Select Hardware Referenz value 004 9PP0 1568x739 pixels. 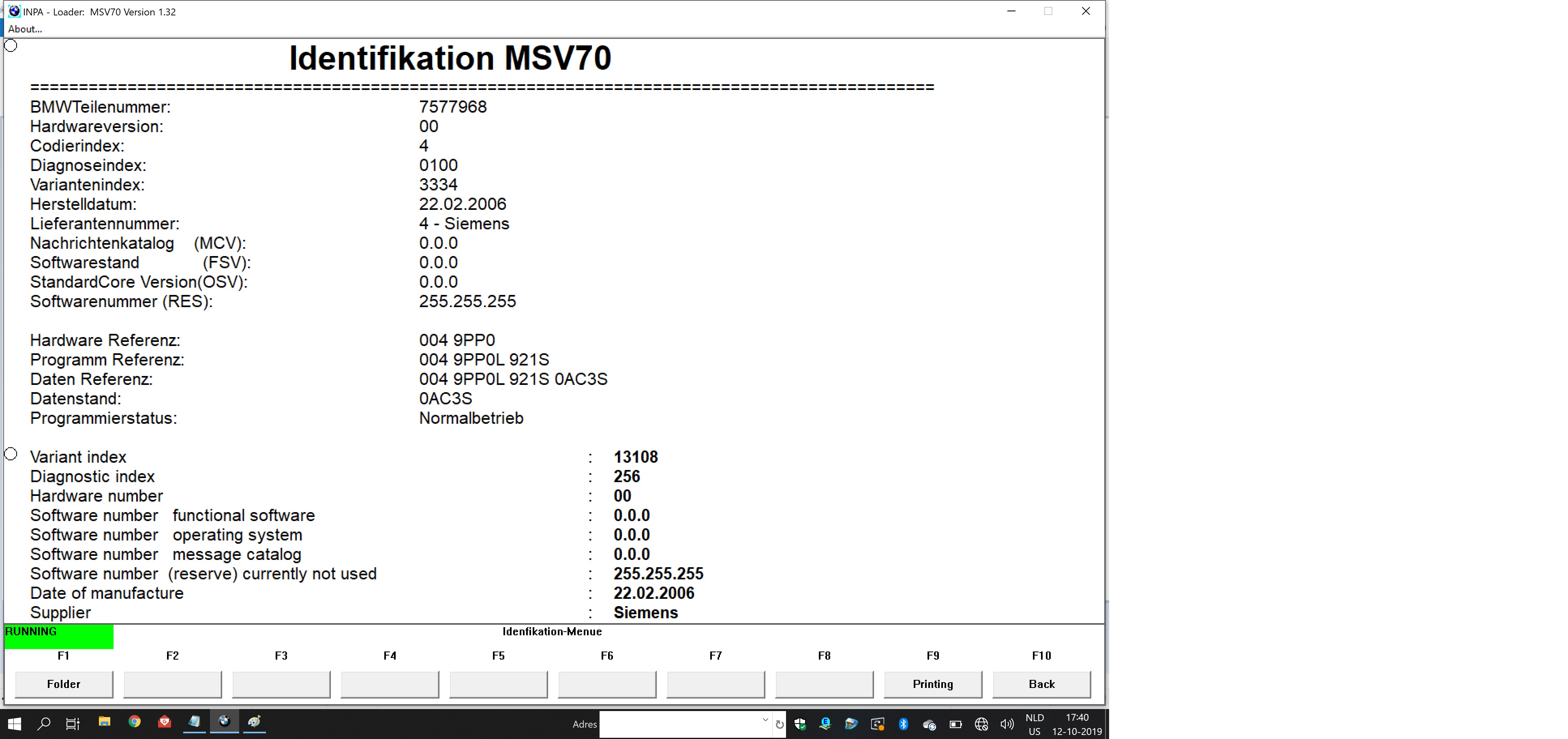457,341
